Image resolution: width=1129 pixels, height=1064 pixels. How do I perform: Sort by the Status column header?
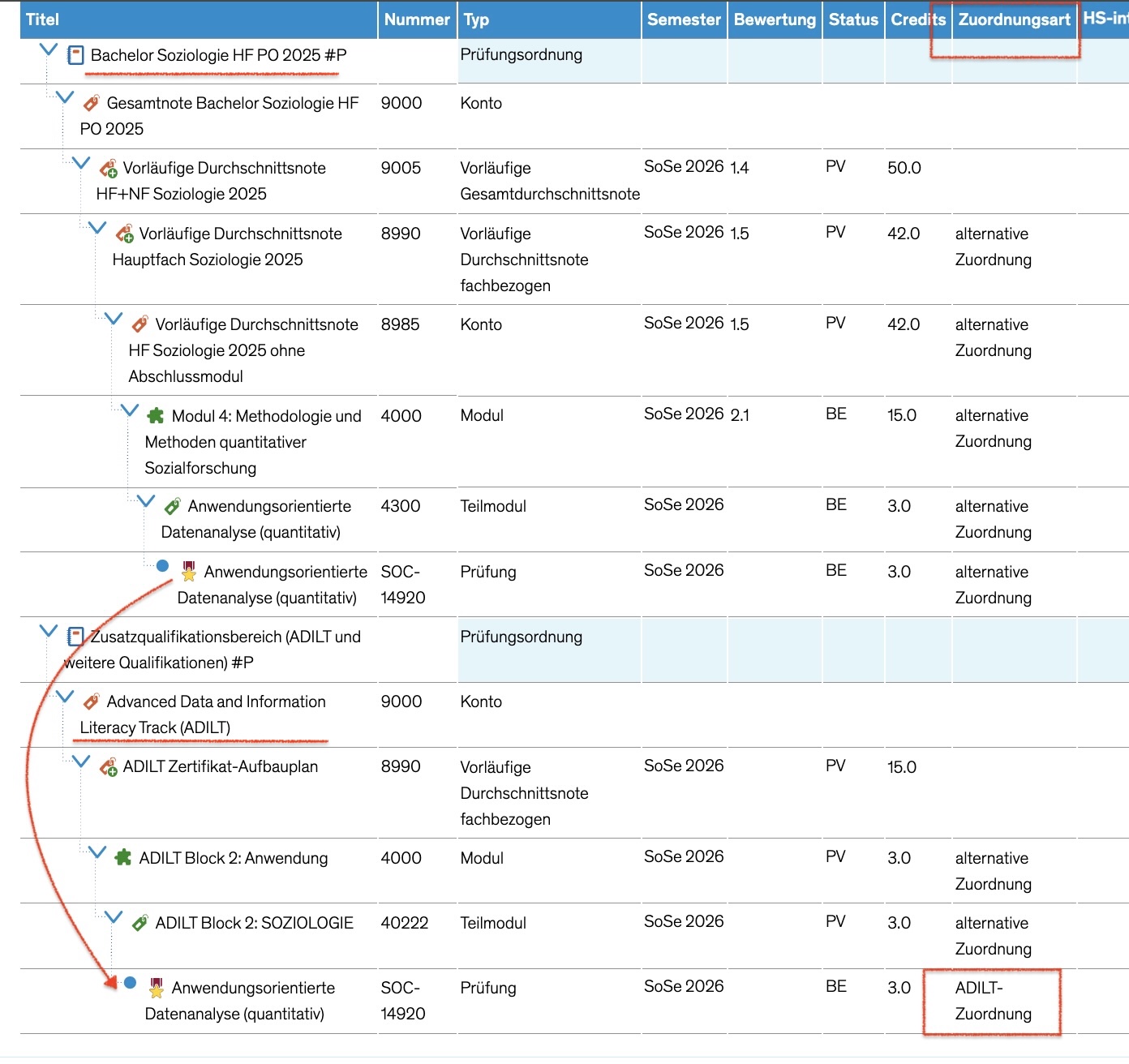pos(853,19)
